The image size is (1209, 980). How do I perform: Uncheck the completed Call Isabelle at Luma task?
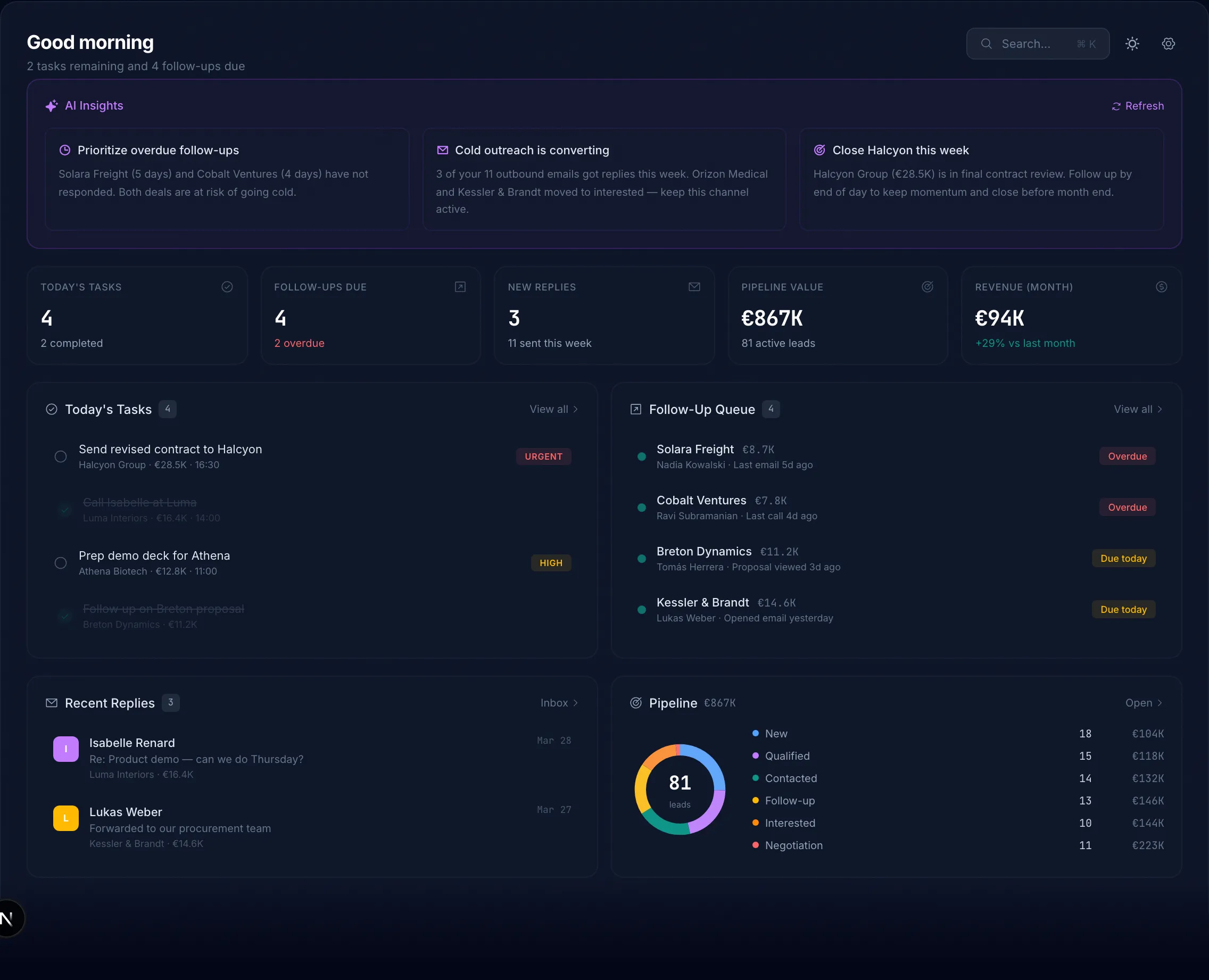point(64,510)
